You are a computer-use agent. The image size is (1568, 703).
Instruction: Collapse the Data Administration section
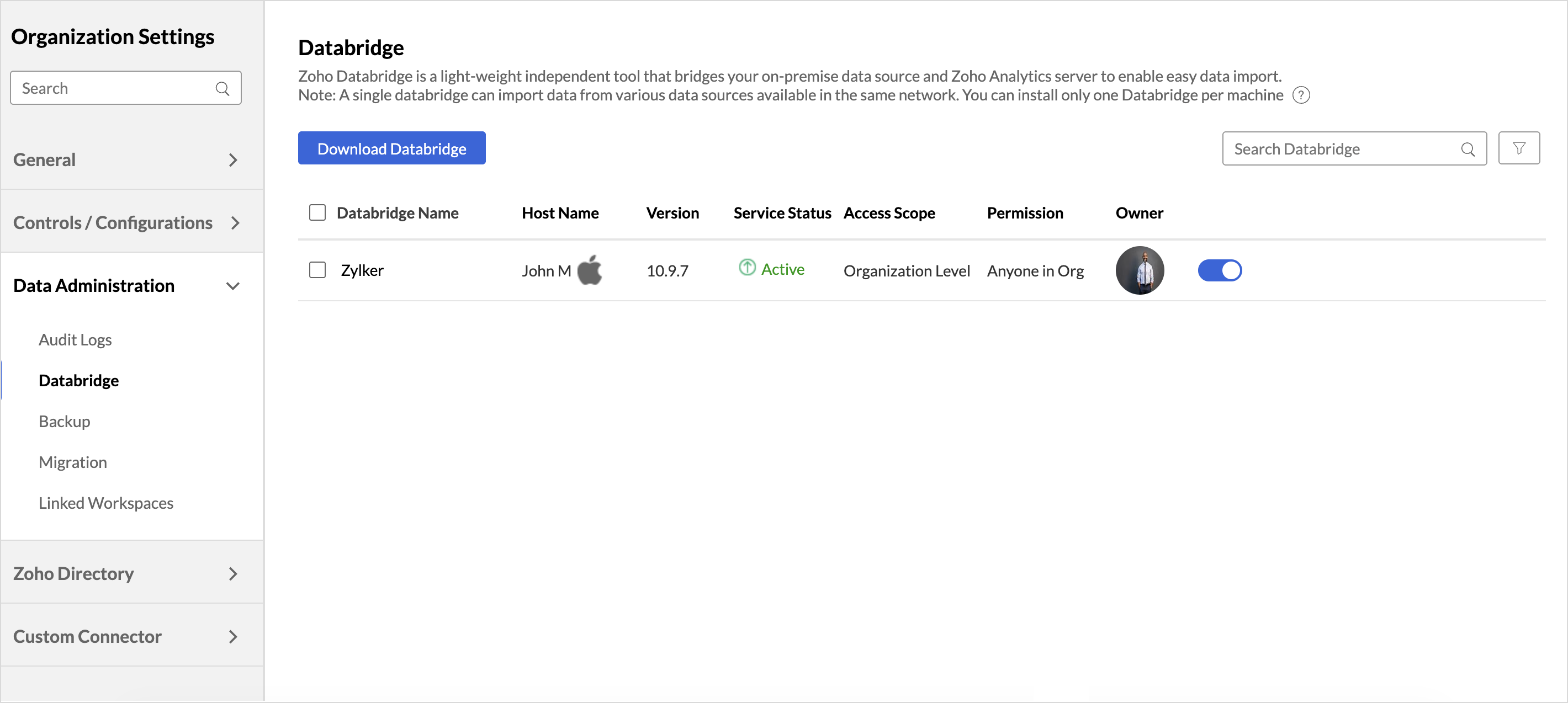pyautogui.click(x=232, y=286)
